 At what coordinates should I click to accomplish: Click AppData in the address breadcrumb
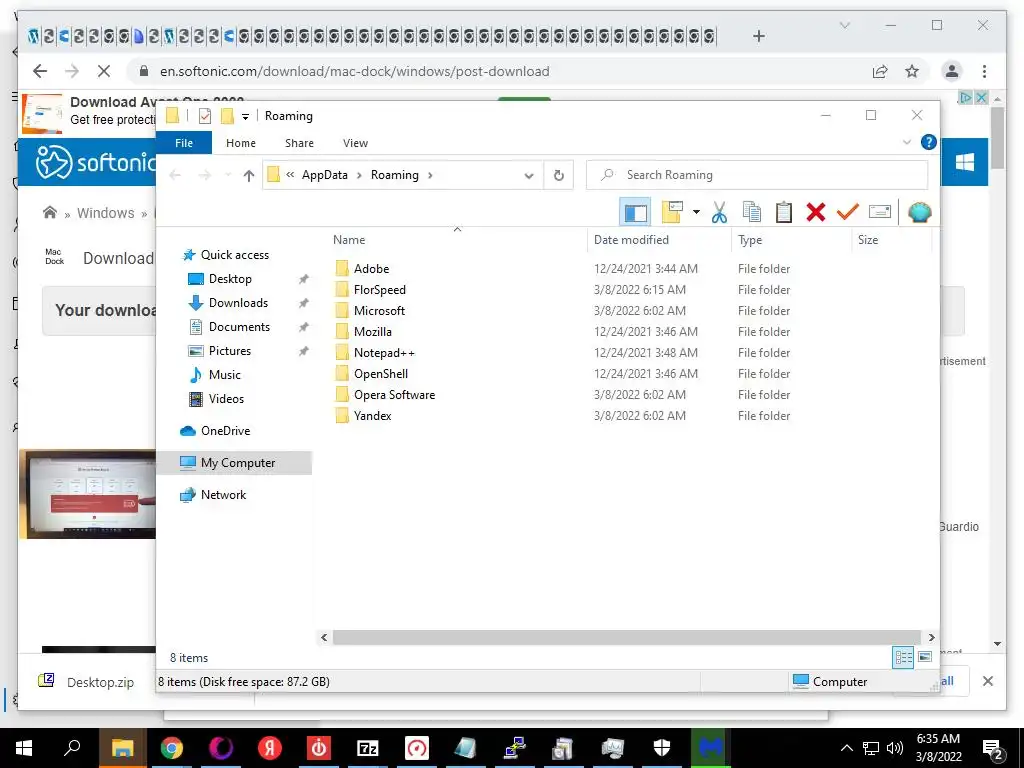pyautogui.click(x=325, y=175)
